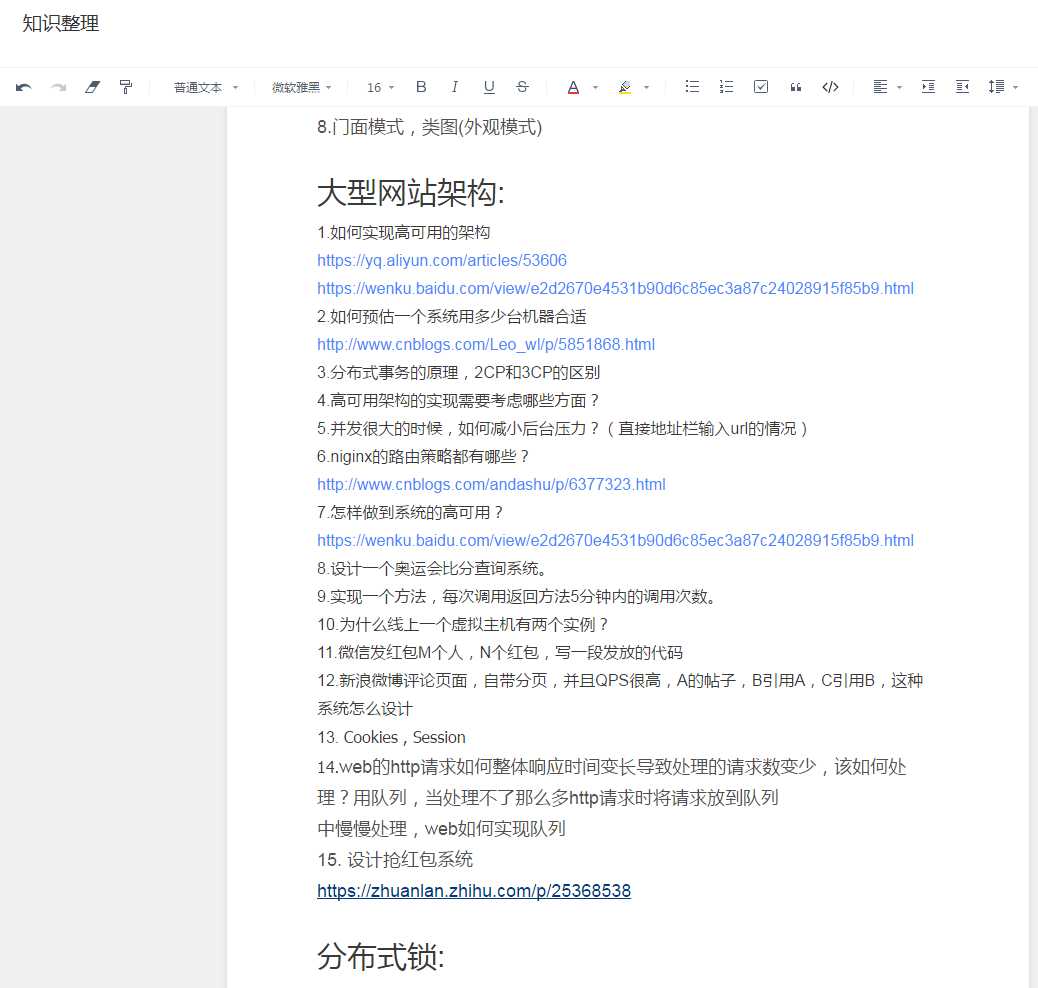The image size is (1038, 988).
Task: Apply the red font color A icon
Action: [573, 87]
